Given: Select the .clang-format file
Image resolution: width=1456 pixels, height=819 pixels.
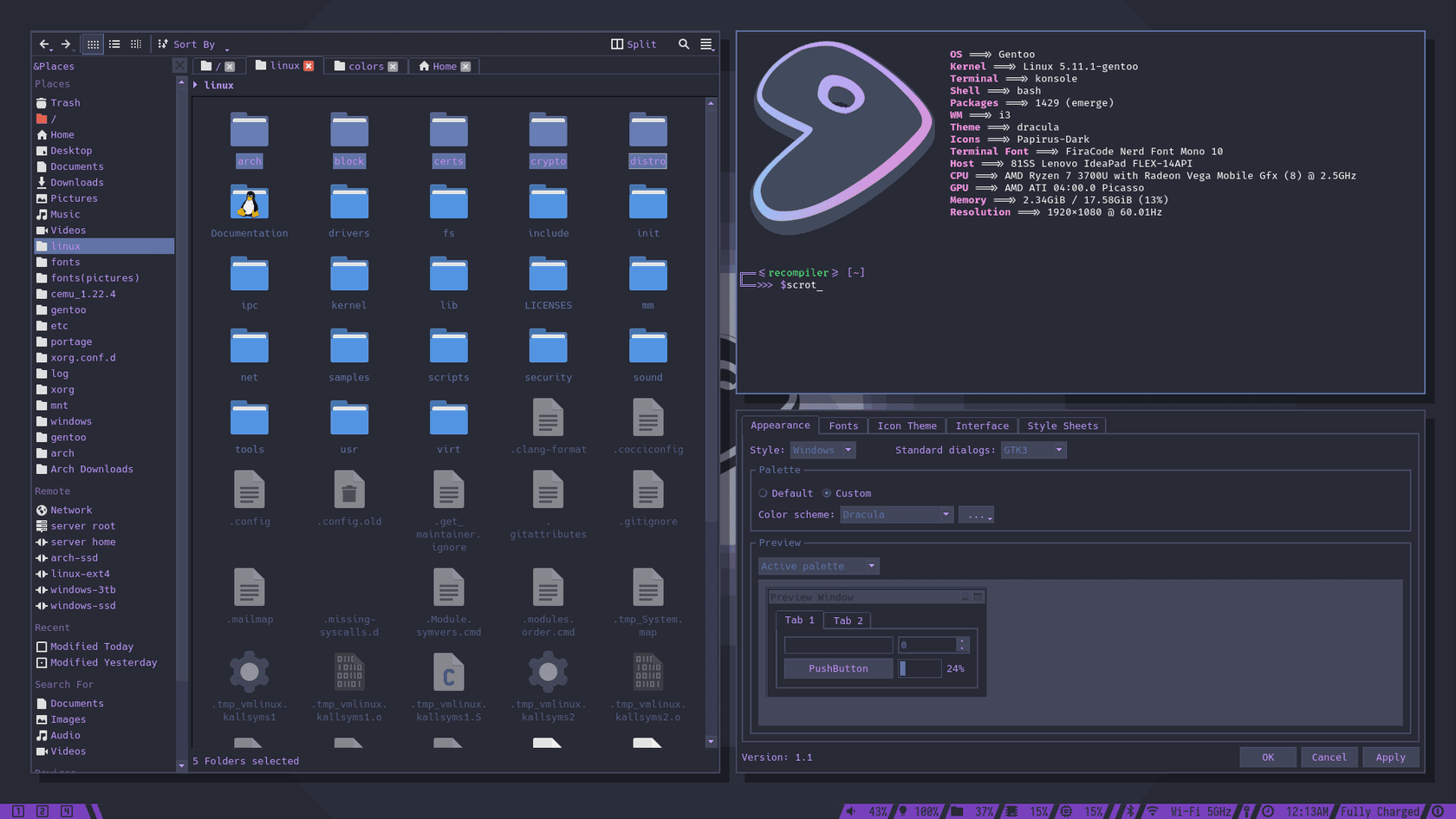Looking at the screenshot, I should (549, 426).
